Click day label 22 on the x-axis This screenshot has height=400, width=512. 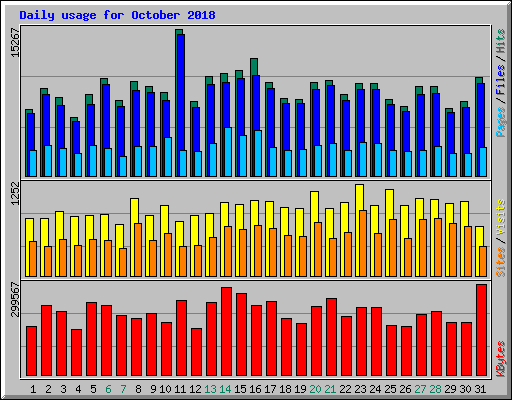(x=345, y=389)
